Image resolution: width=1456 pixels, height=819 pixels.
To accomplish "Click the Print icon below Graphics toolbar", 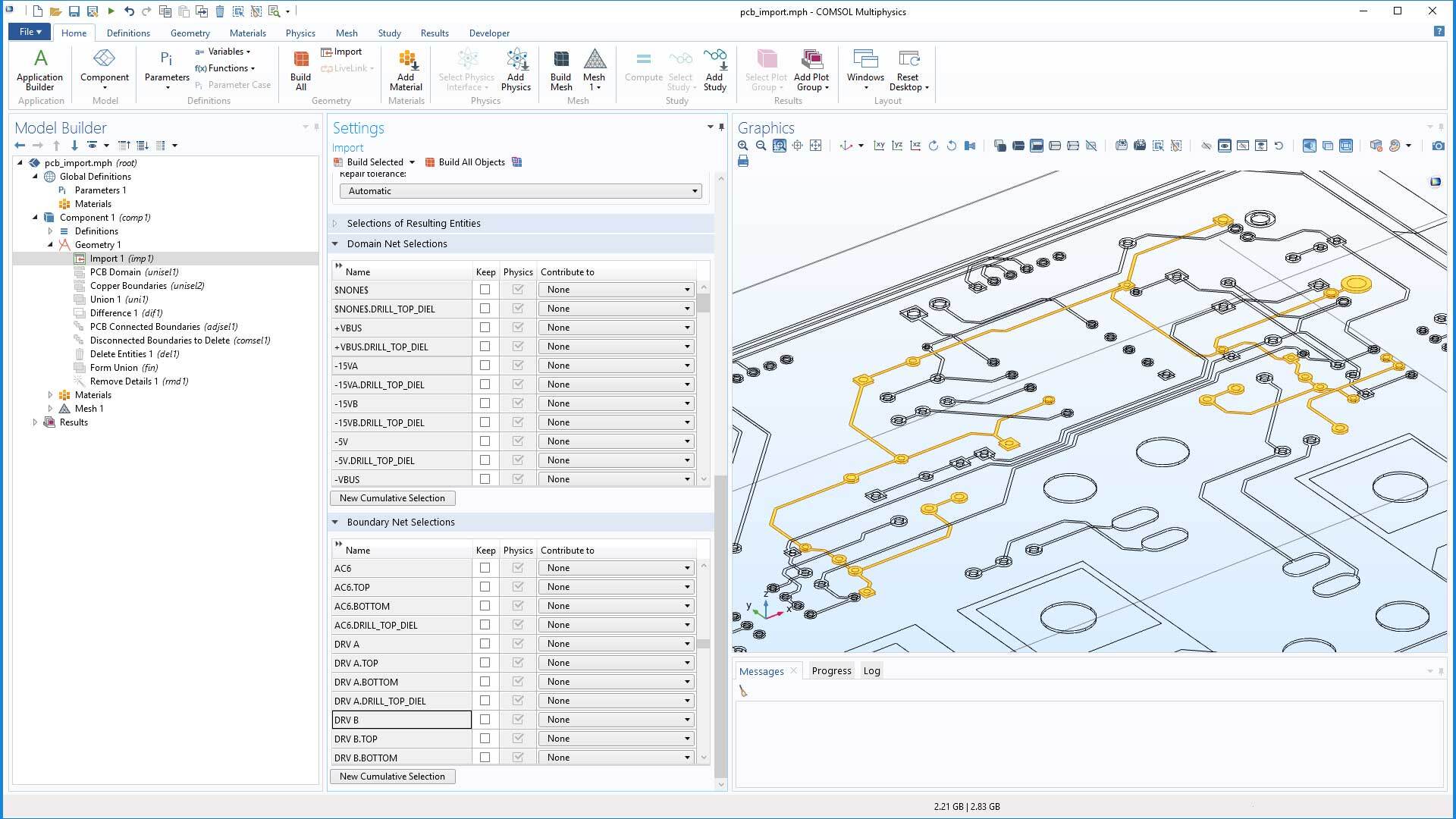I will pyautogui.click(x=743, y=161).
